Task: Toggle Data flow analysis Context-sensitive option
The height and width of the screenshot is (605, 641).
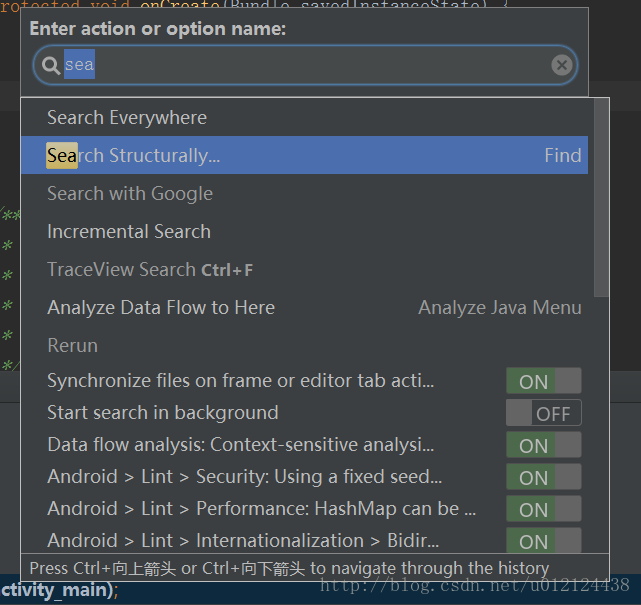Action: click(544, 445)
